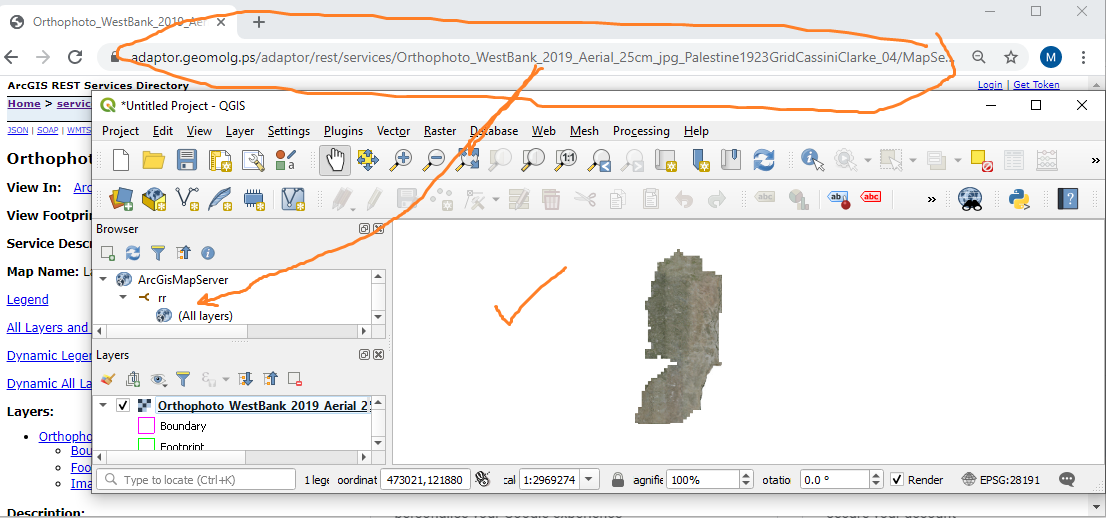The height and width of the screenshot is (518, 1106).
Task: Open Data Source Manager icon
Action: click(121, 199)
